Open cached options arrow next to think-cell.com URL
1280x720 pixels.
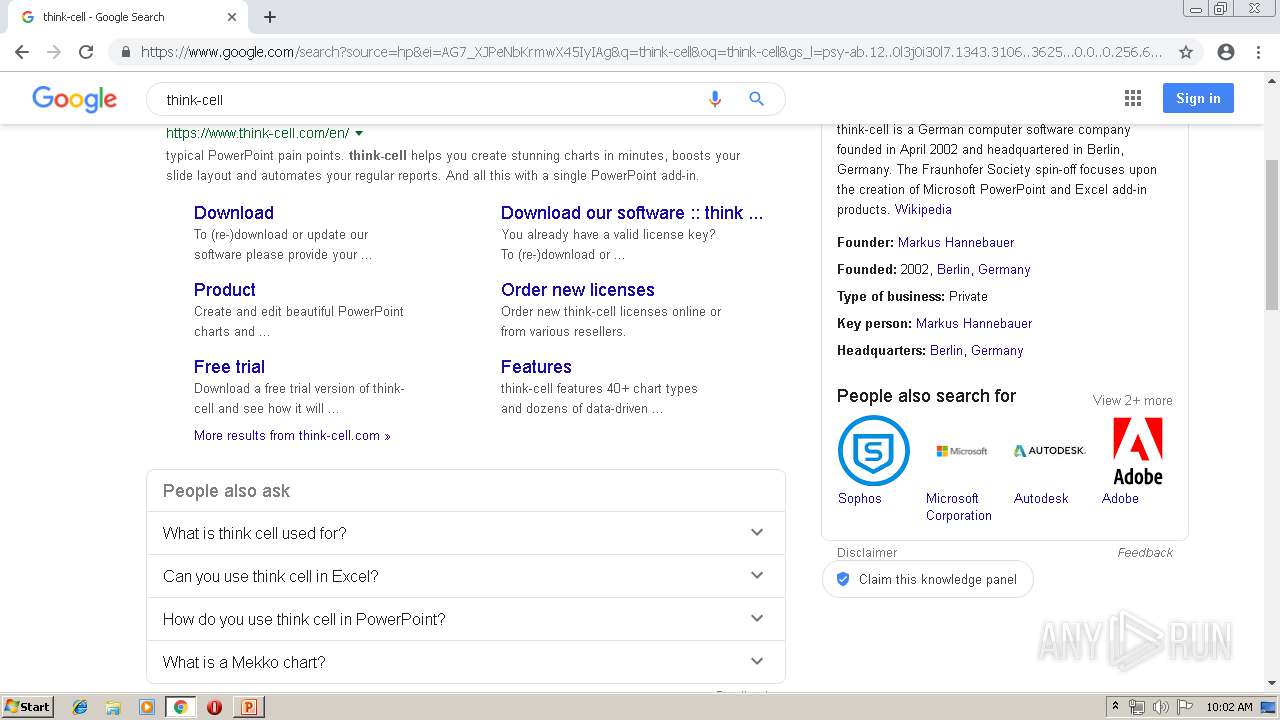coord(359,133)
